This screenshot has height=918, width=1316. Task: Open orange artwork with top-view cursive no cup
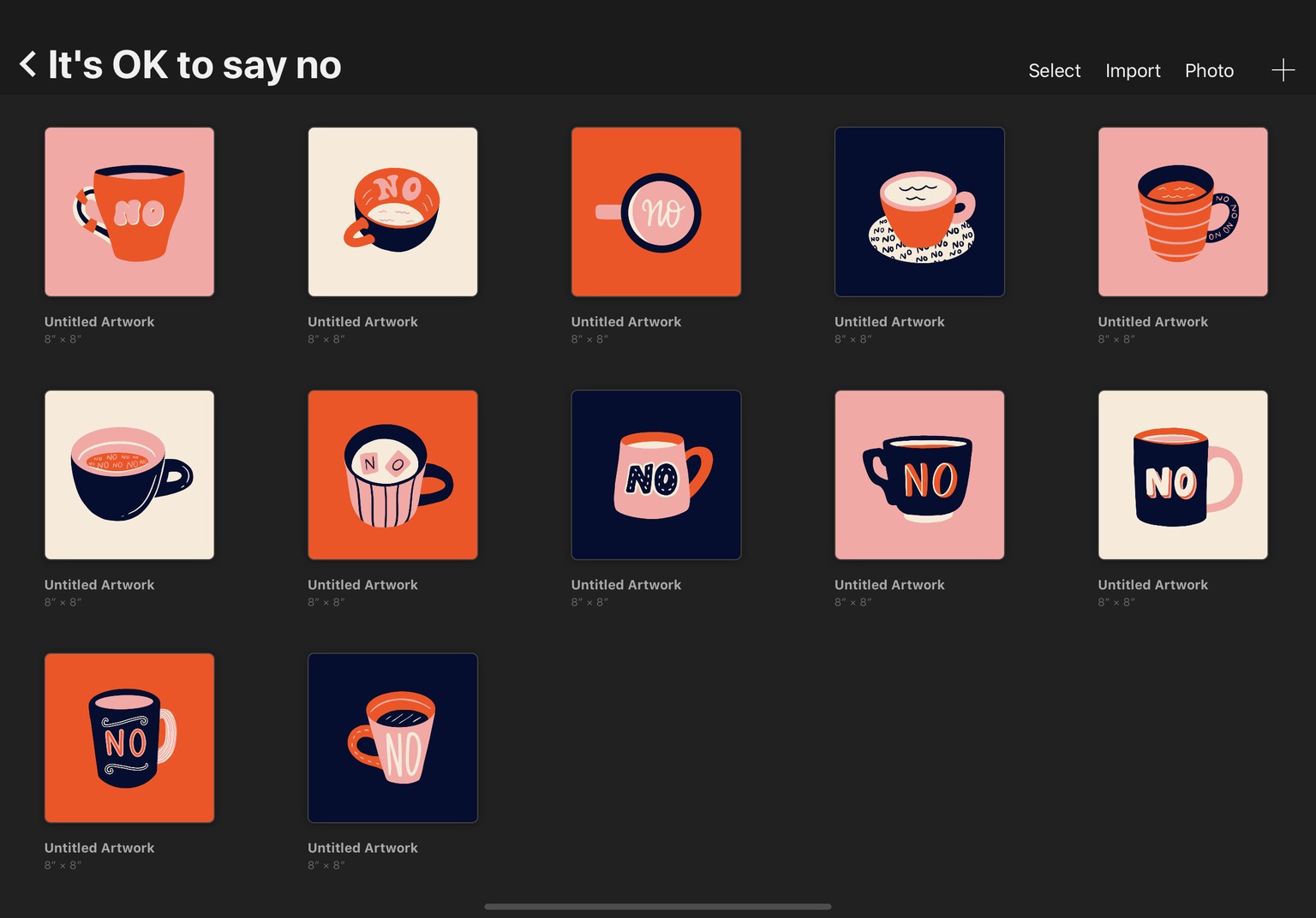656,212
